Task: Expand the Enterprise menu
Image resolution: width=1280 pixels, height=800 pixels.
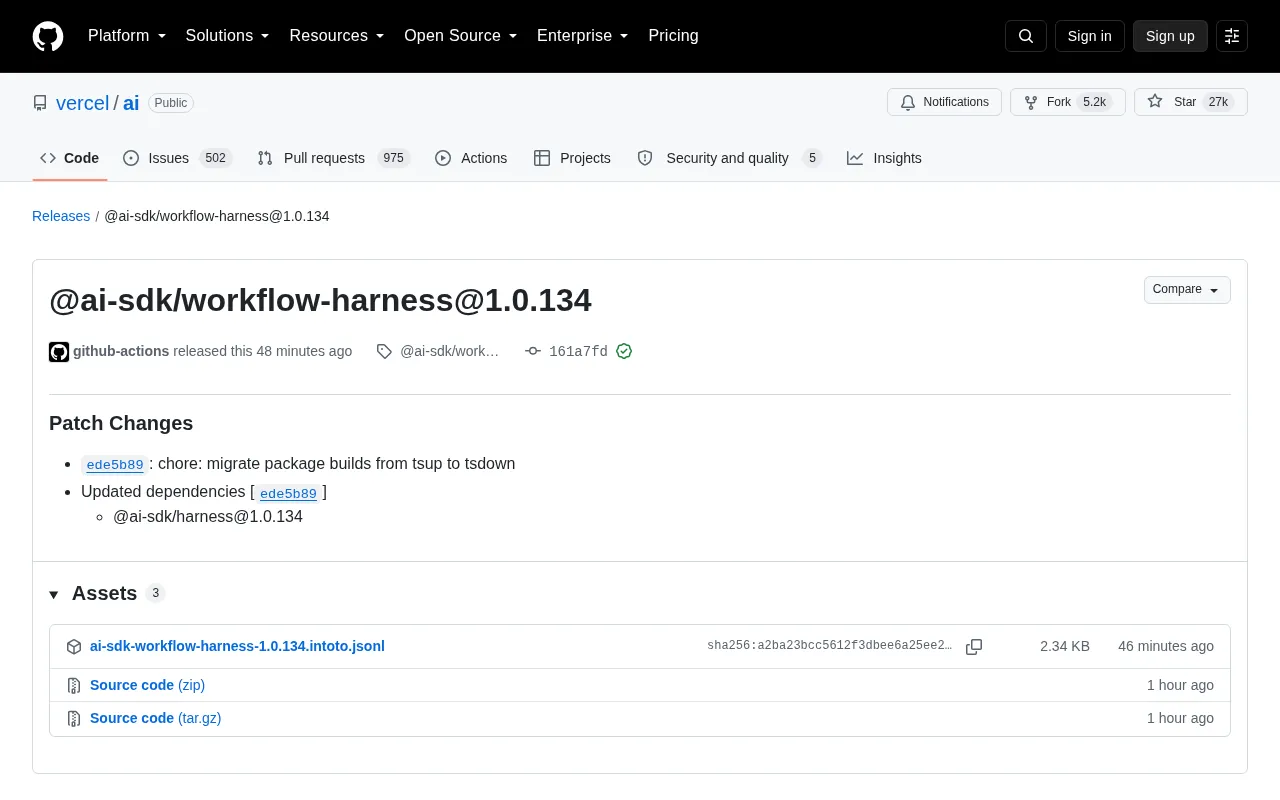Action: [583, 36]
